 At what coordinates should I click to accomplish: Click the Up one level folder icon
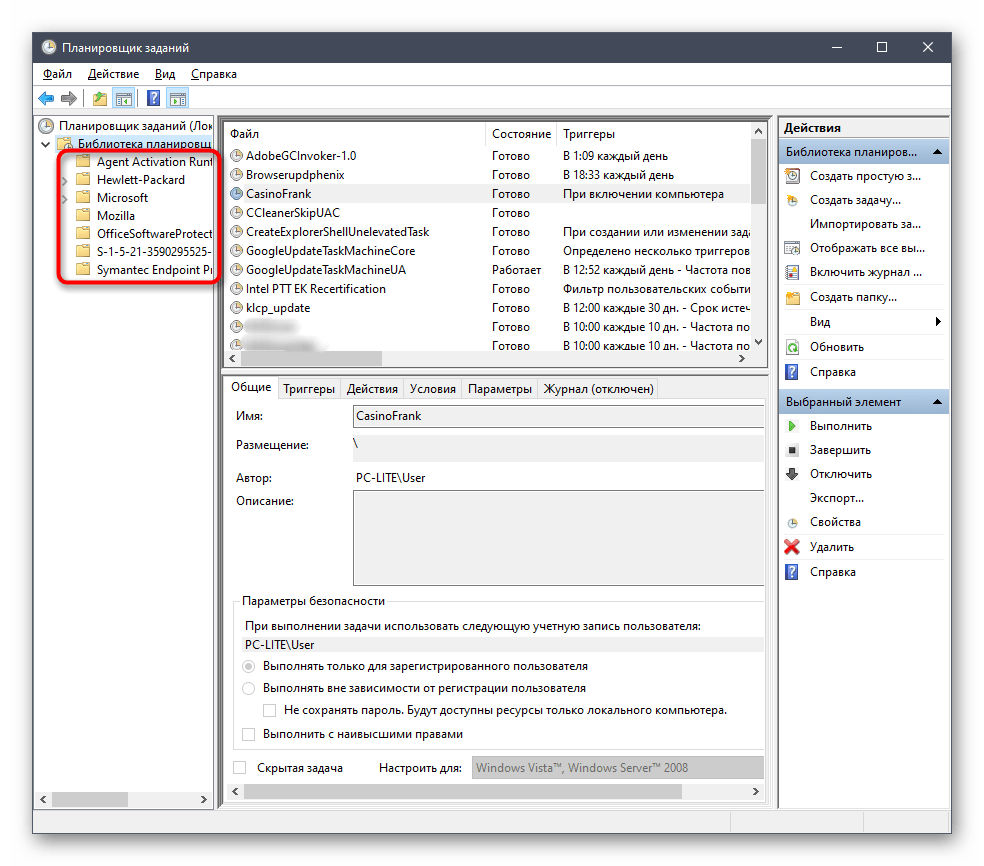(x=99, y=99)
